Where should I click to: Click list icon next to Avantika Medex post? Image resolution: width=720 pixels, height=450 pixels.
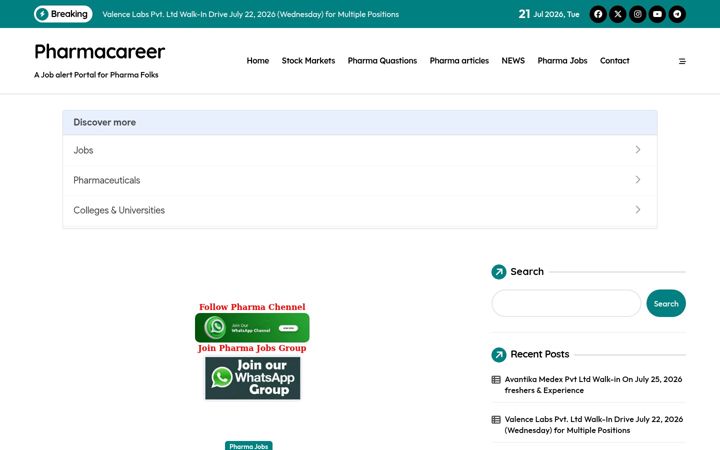(x=496, y=380)
